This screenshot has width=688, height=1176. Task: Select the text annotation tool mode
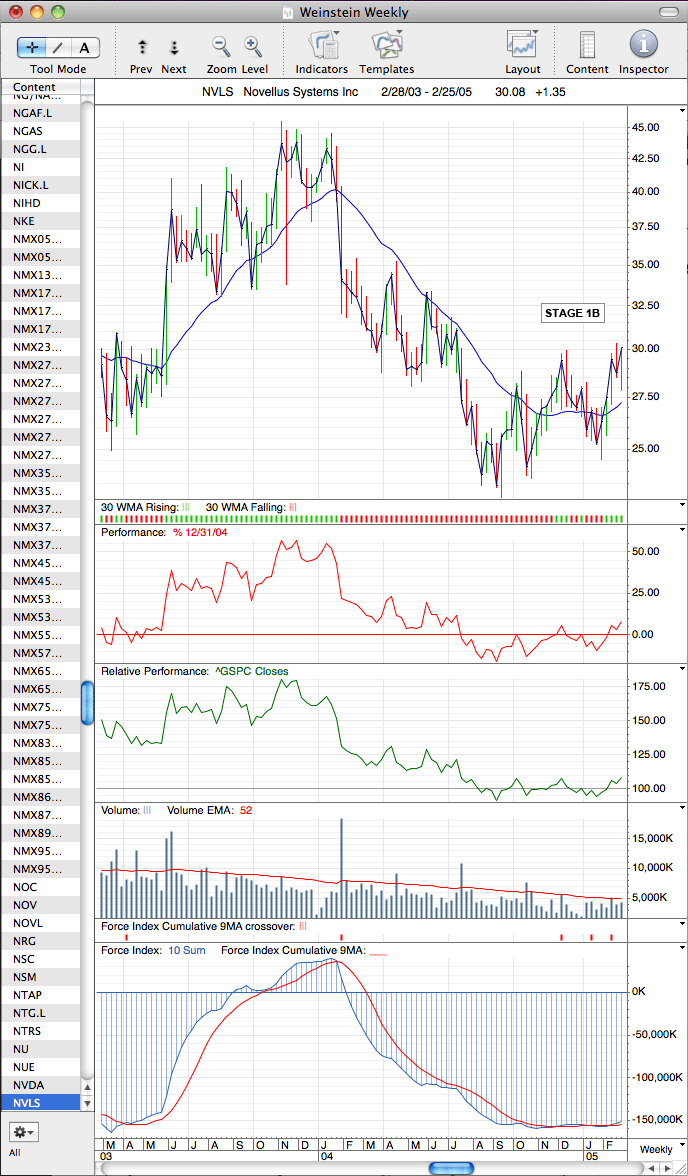[85, 48]
